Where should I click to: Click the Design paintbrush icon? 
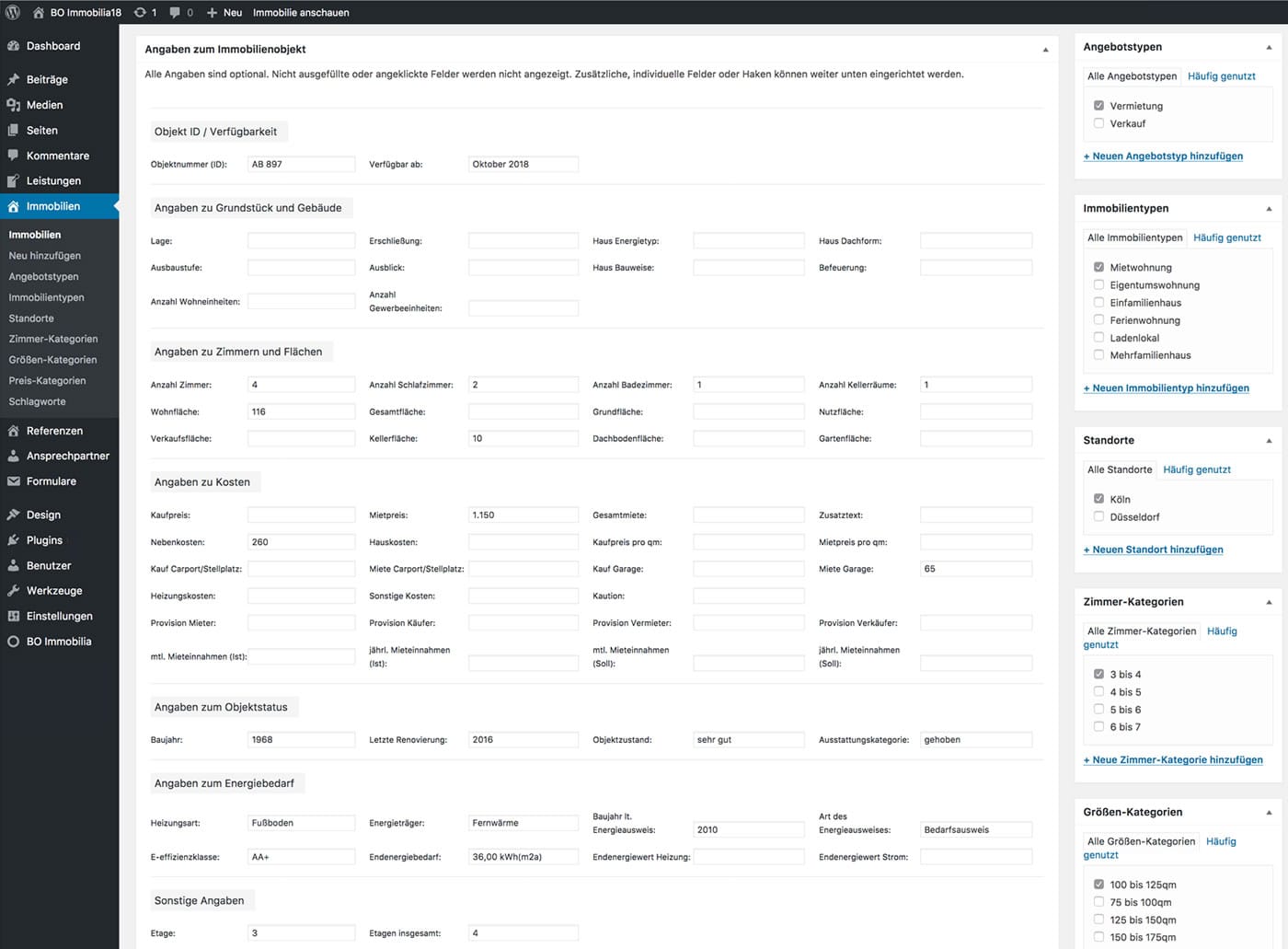coord(13,515)
